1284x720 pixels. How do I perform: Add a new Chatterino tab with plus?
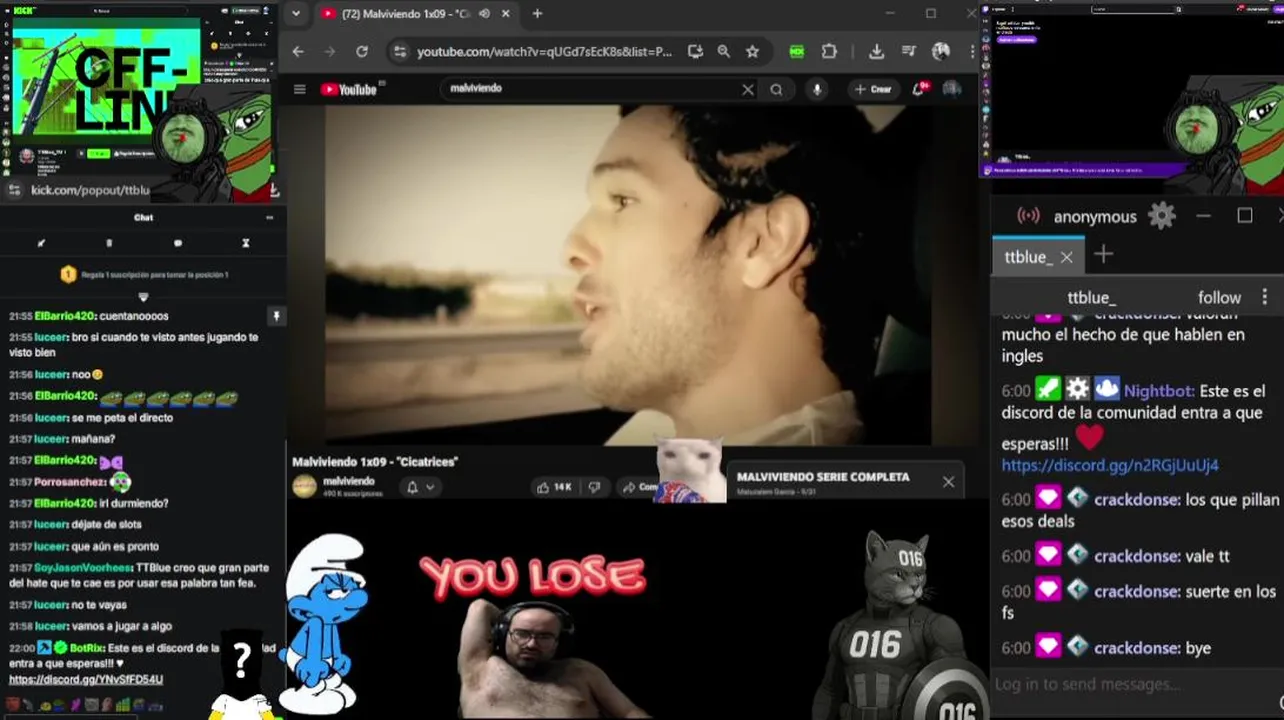point(1103,255)
